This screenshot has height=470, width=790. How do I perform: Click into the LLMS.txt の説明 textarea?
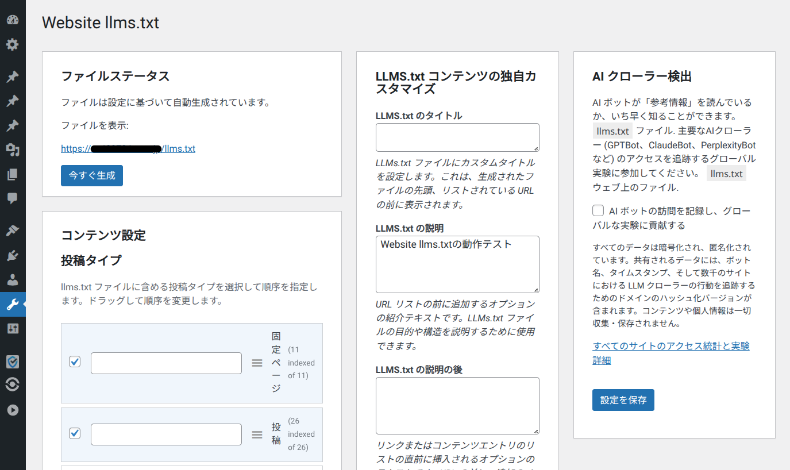[457, 264]
